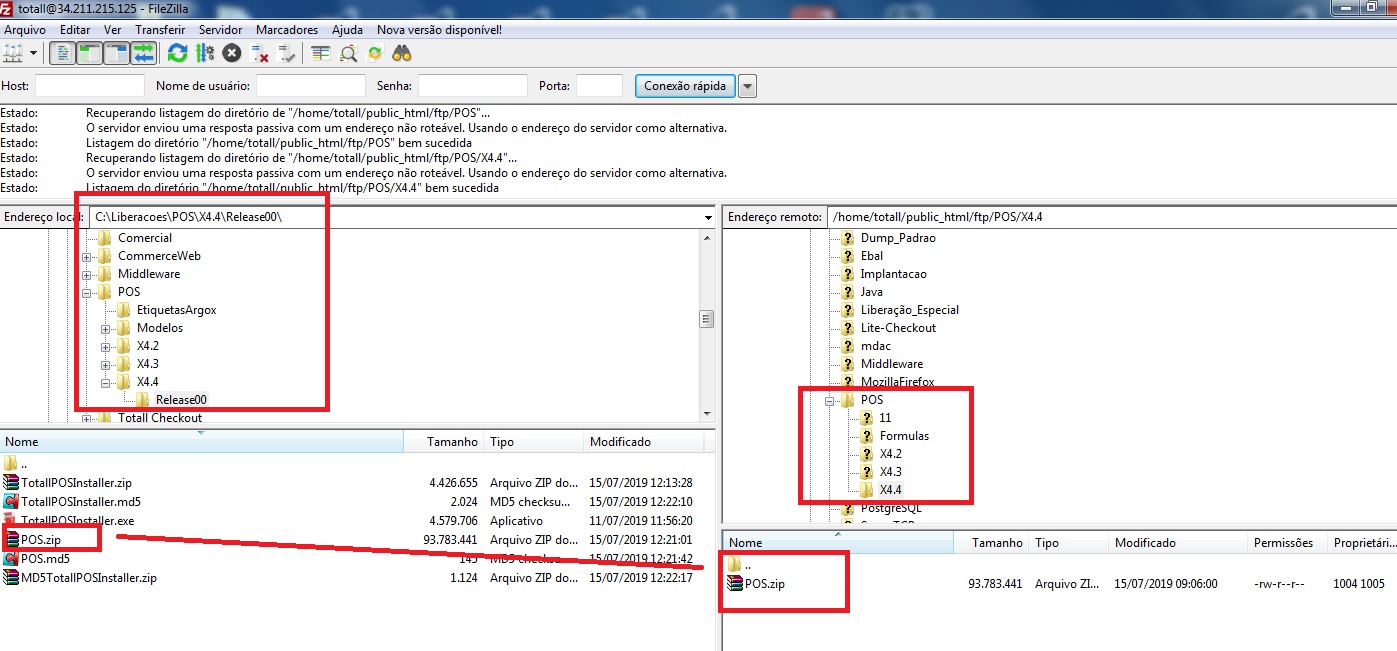This screenshot has height=651, width=1397.
Task: Open Nova versão disponível! menu item
Action: coord(437,30)
